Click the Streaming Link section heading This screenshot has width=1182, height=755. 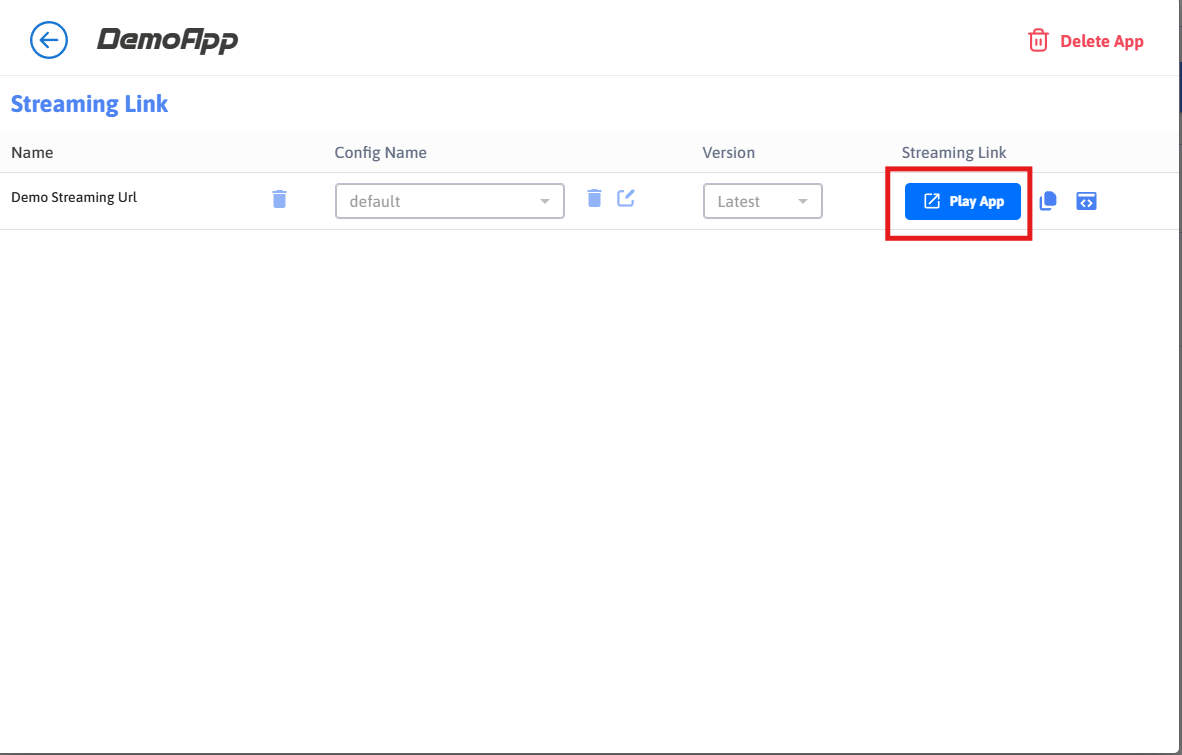[89, 104]
